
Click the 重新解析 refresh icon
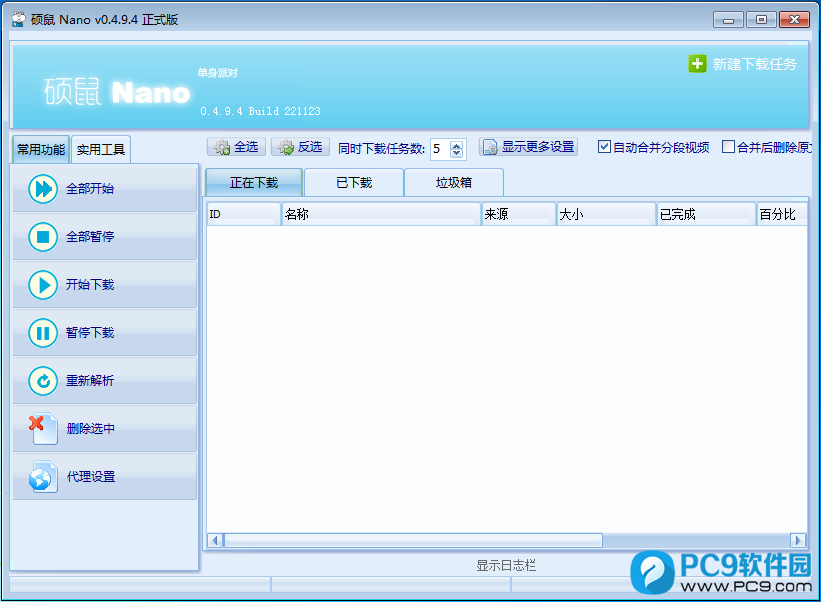43,381
